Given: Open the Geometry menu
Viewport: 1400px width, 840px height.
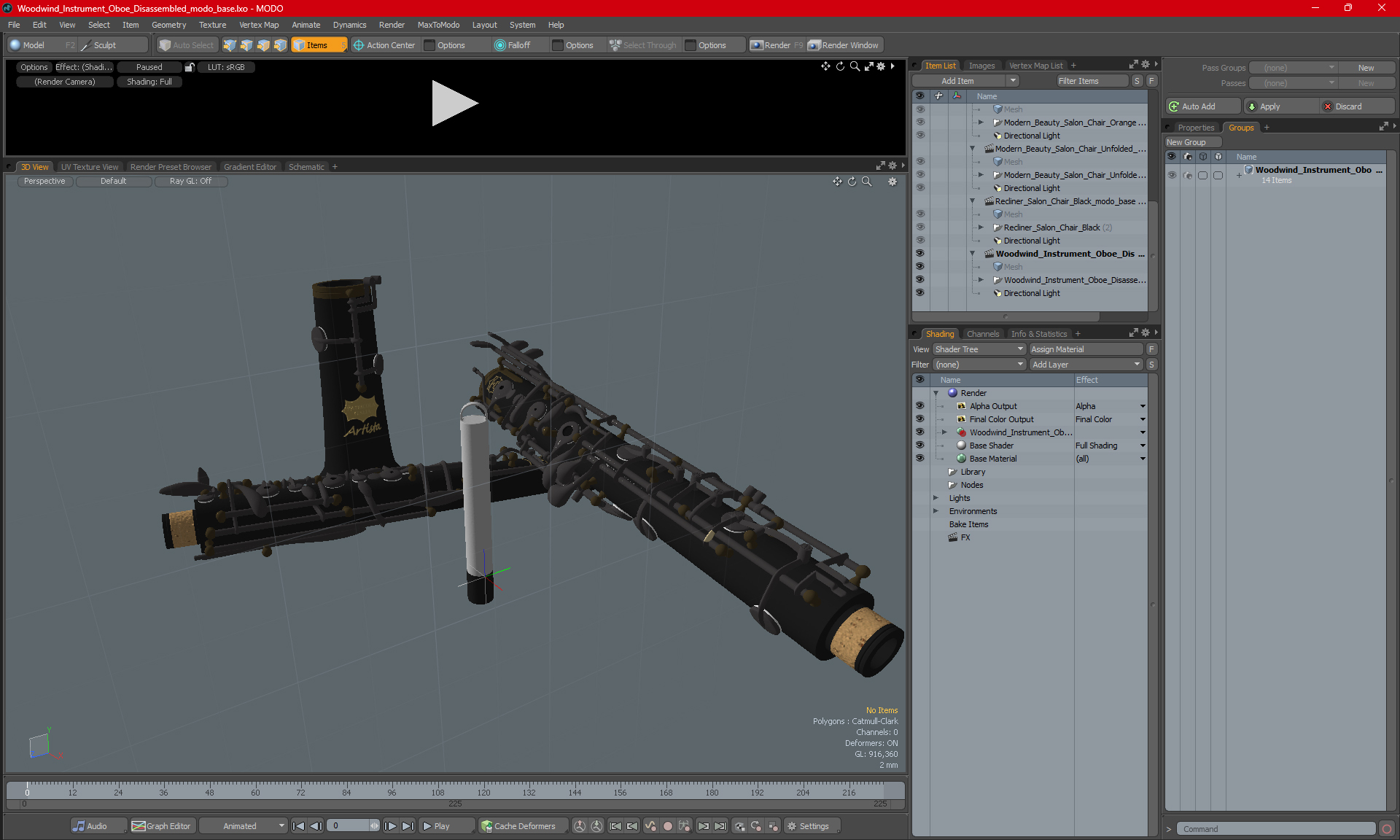Looking at the screenshot, I should click(x=168, y=25).
